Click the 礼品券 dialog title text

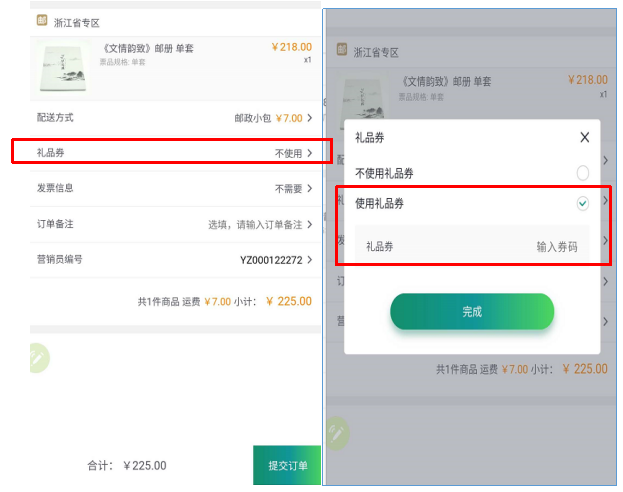(369, 138)
